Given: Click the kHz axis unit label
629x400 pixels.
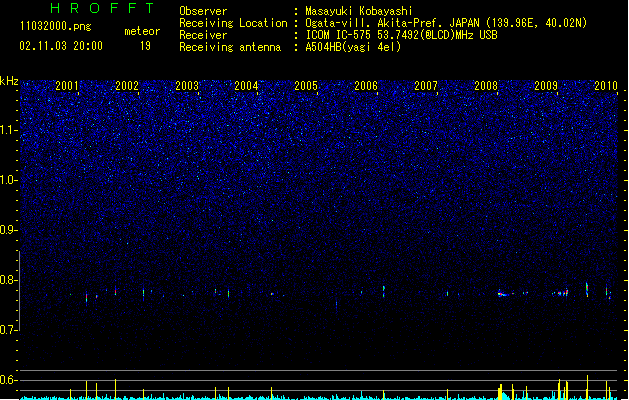Looking at the screenshot, I should pos(9,81).
